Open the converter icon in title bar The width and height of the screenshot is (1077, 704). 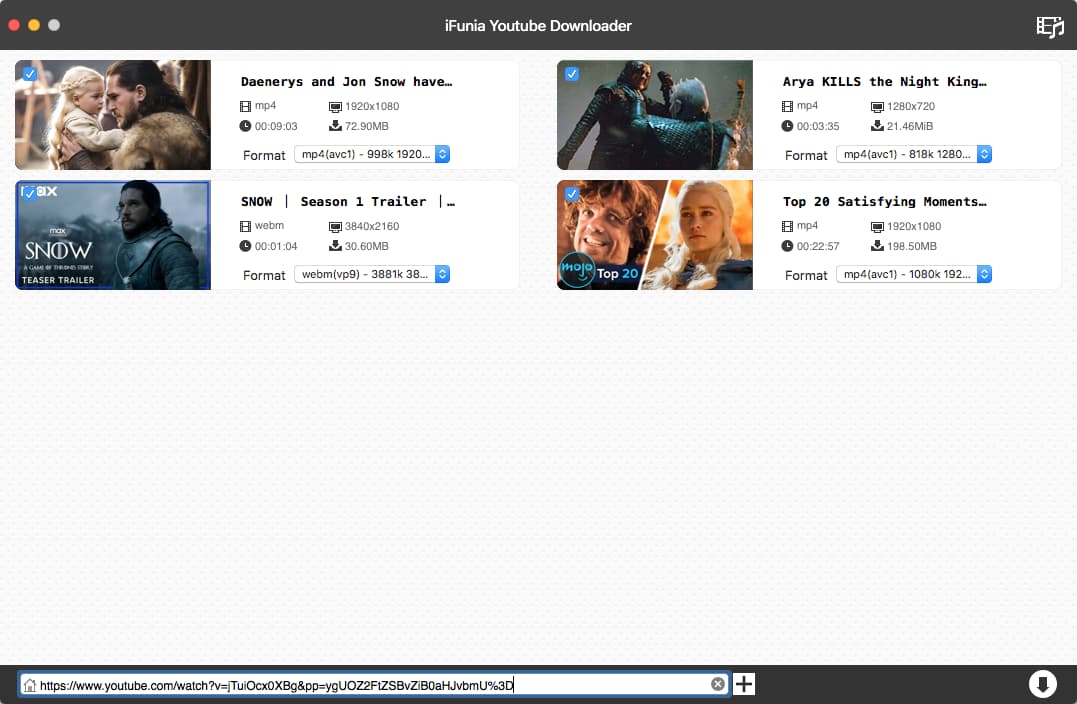(x=1049, y=26)
